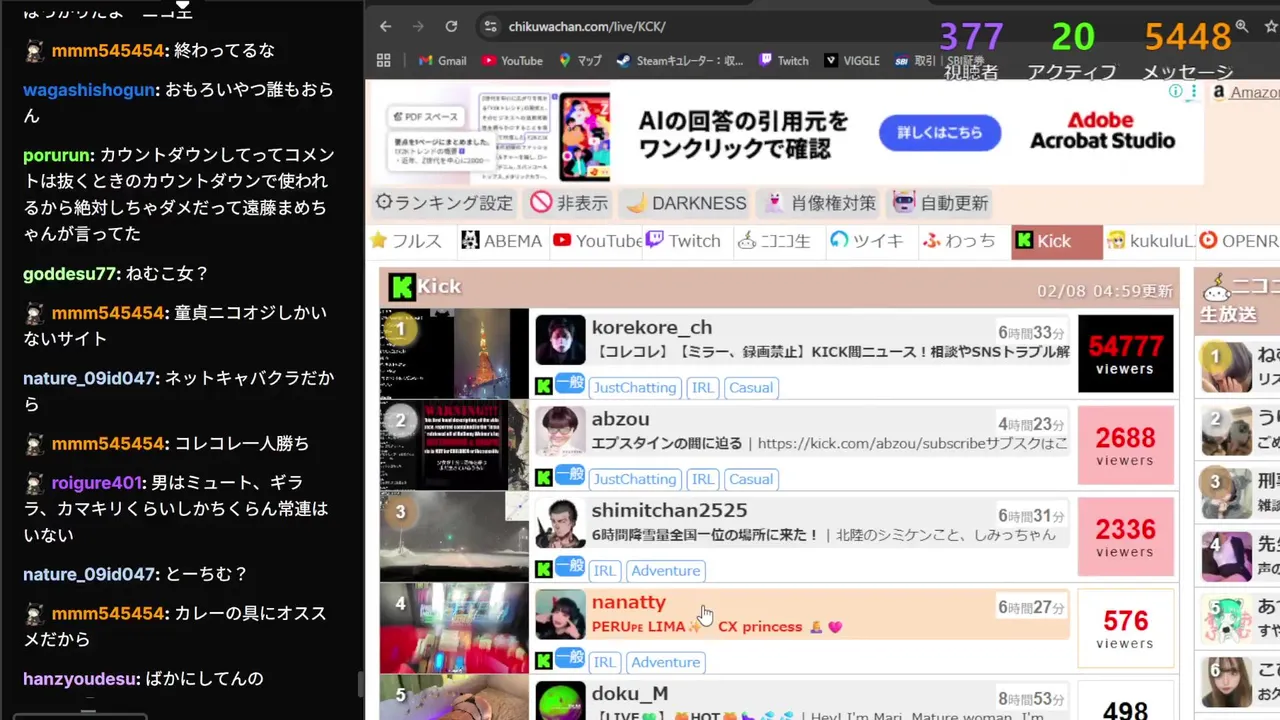This screenshot has height=720, width=1280.
Task: Open abzou stream thumbnail
Action: (454, 445)
